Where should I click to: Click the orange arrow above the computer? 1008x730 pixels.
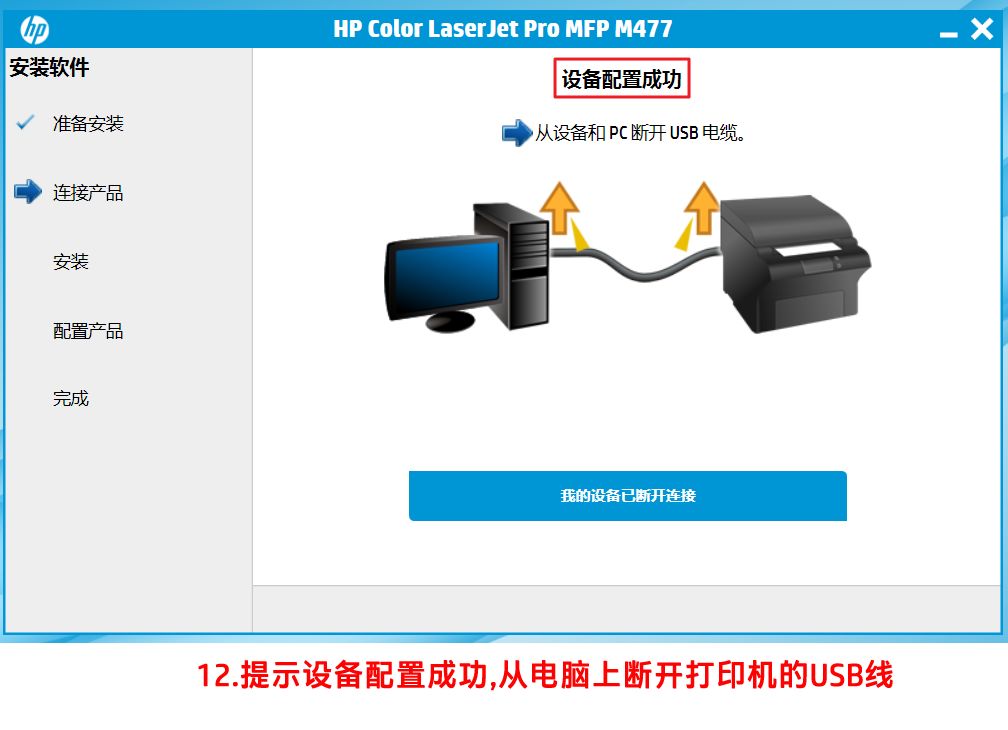(x=559, y=208)
